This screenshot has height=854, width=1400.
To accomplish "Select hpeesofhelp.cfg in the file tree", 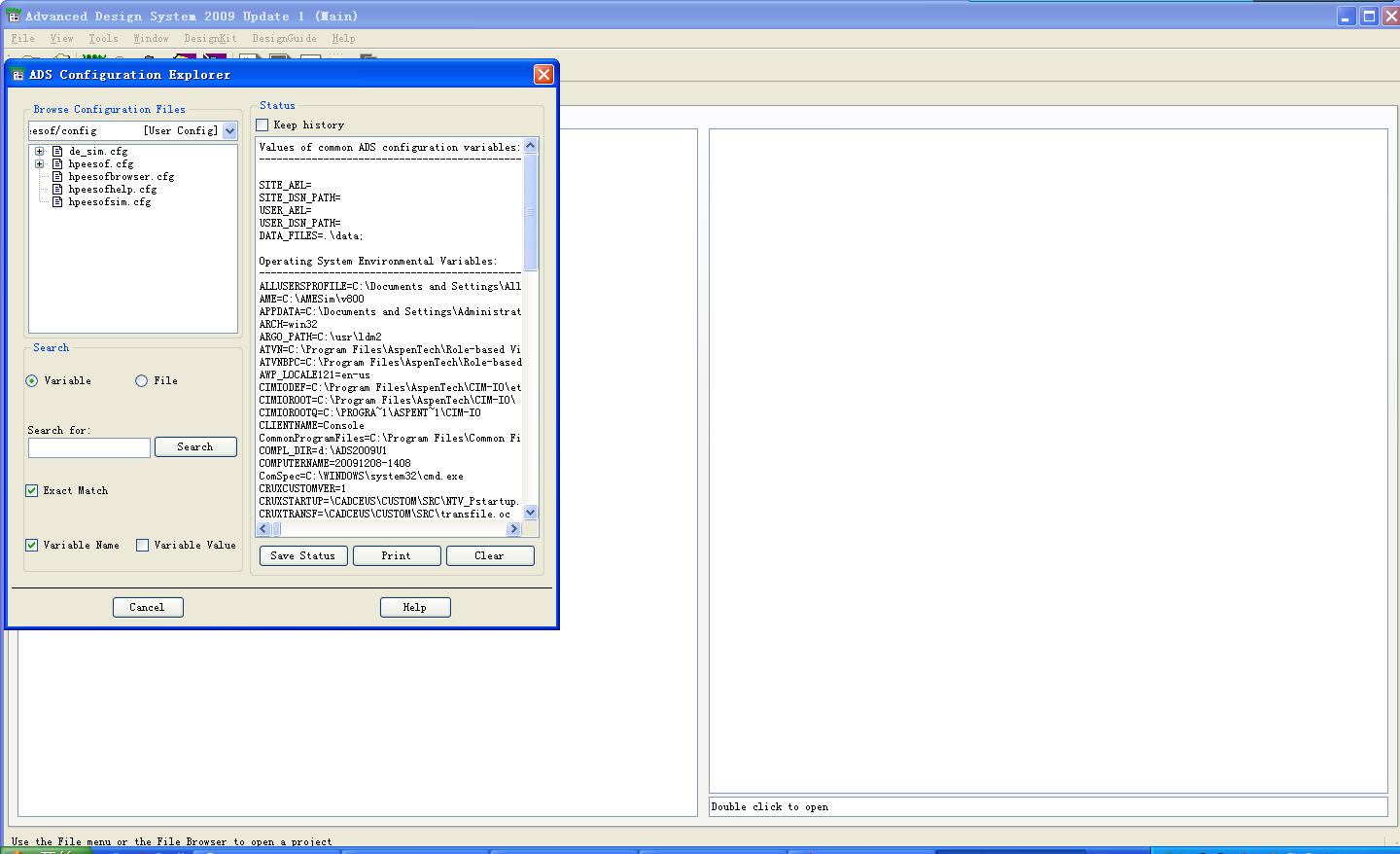I will coord(113,190).
